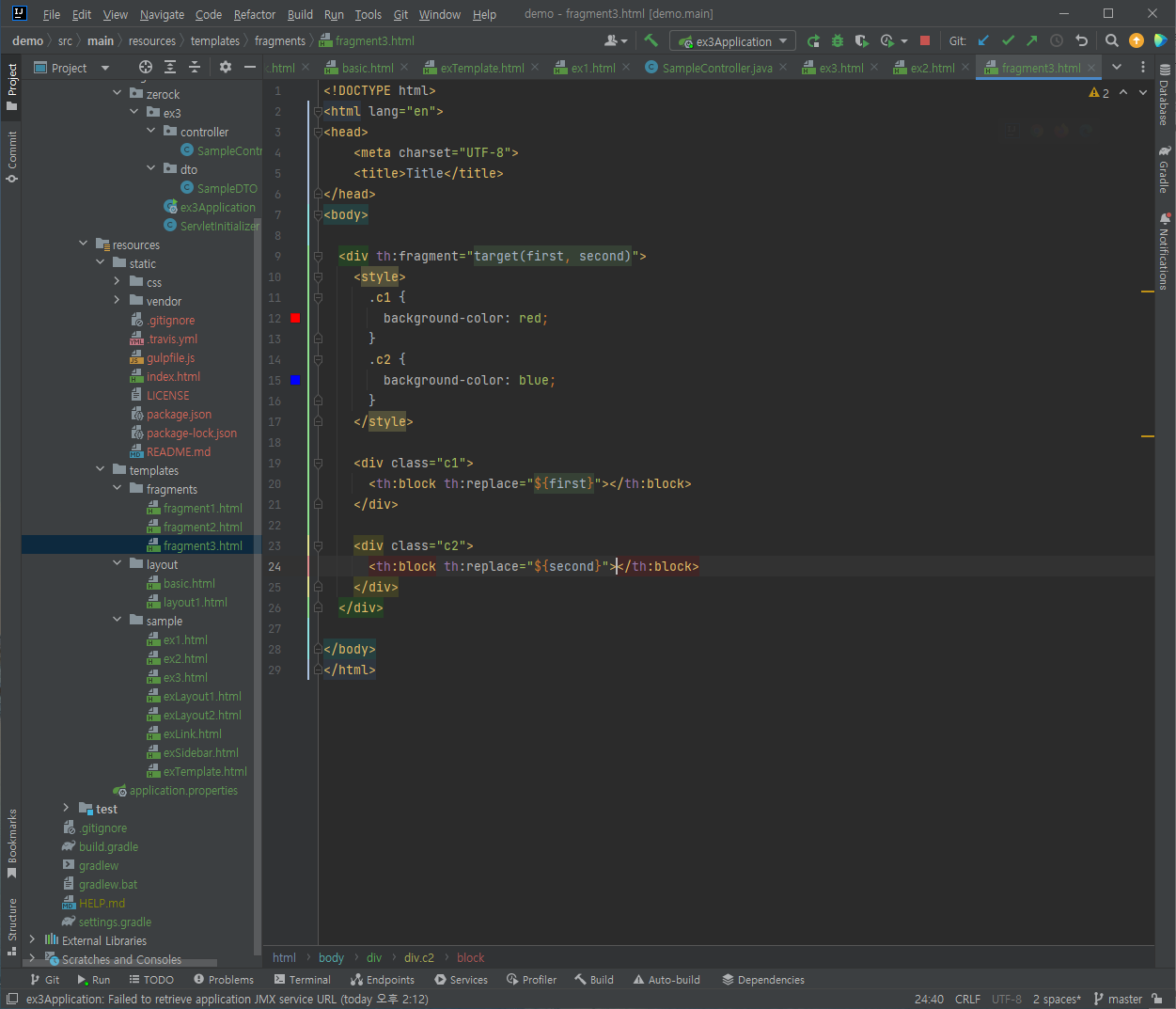Viewport: 1176px width, 1009px height.
Task: Expand the css folder
Action: (118, 281)
